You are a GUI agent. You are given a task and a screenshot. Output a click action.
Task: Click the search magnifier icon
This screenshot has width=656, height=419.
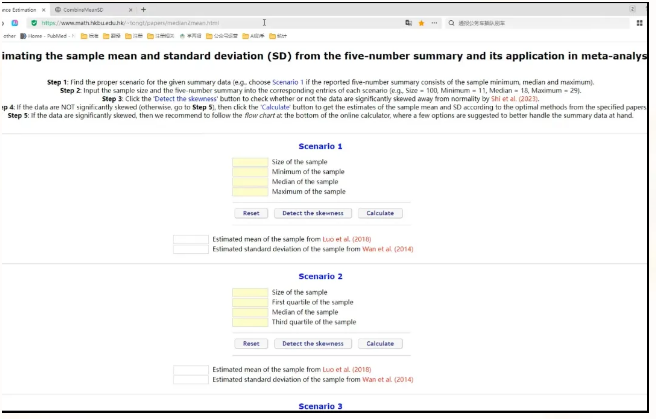451,23
